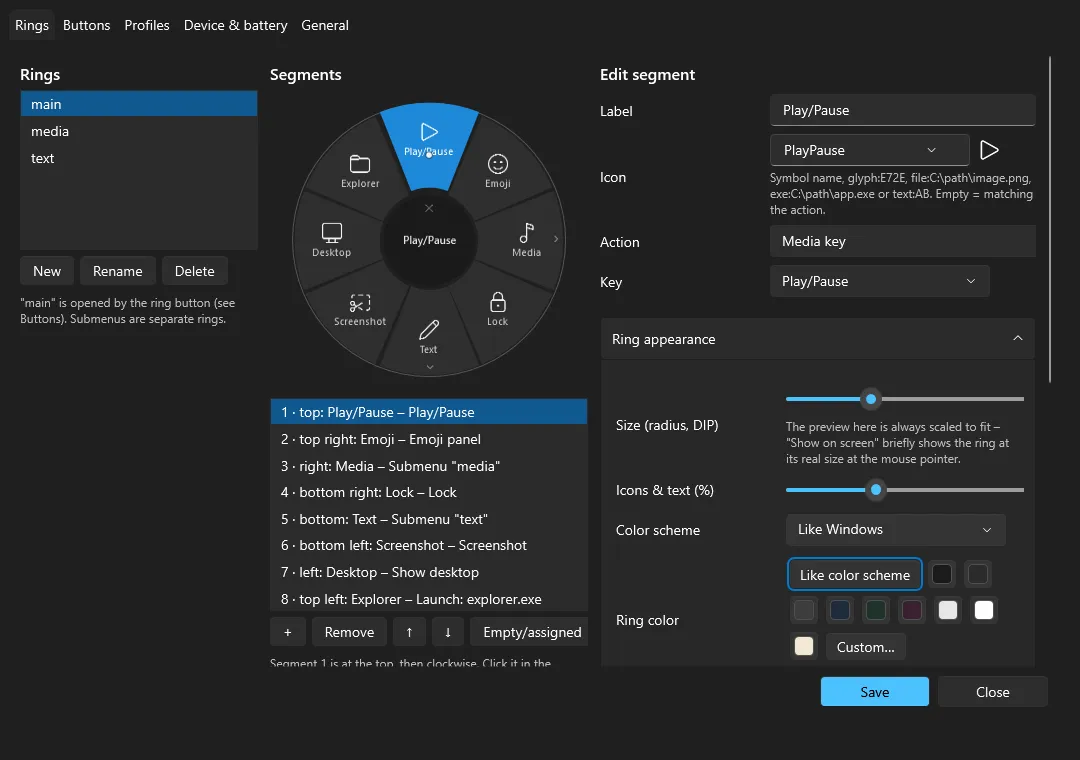Open the Device & battery tab
The width and height of the screenshot is (1080, 760).
(236, 25)
